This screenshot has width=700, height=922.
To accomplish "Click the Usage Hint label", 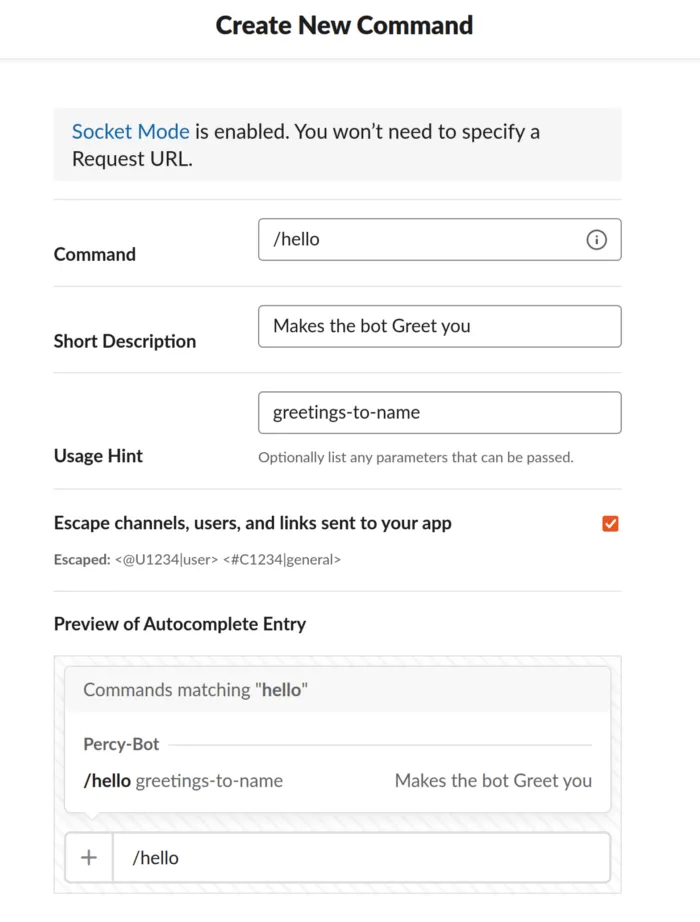I will [98, 456].
